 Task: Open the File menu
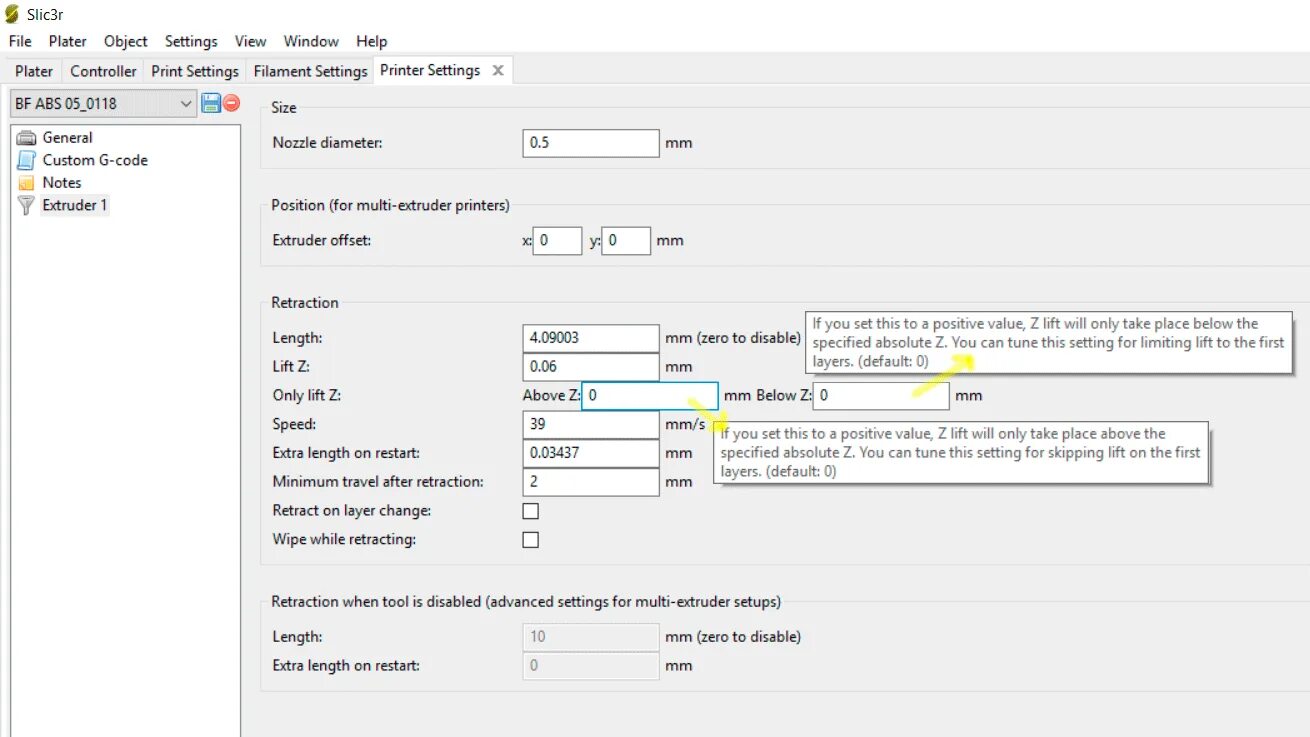(20, 41)
